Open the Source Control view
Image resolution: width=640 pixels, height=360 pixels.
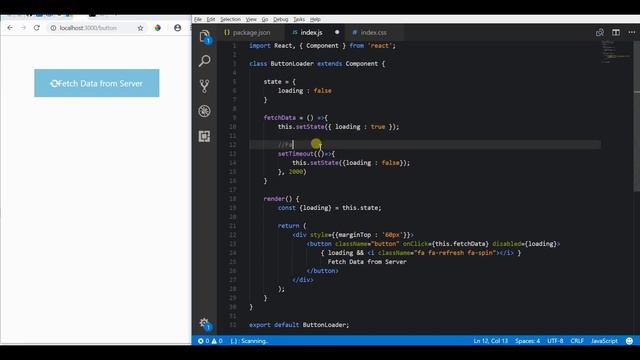coord(204,86)
